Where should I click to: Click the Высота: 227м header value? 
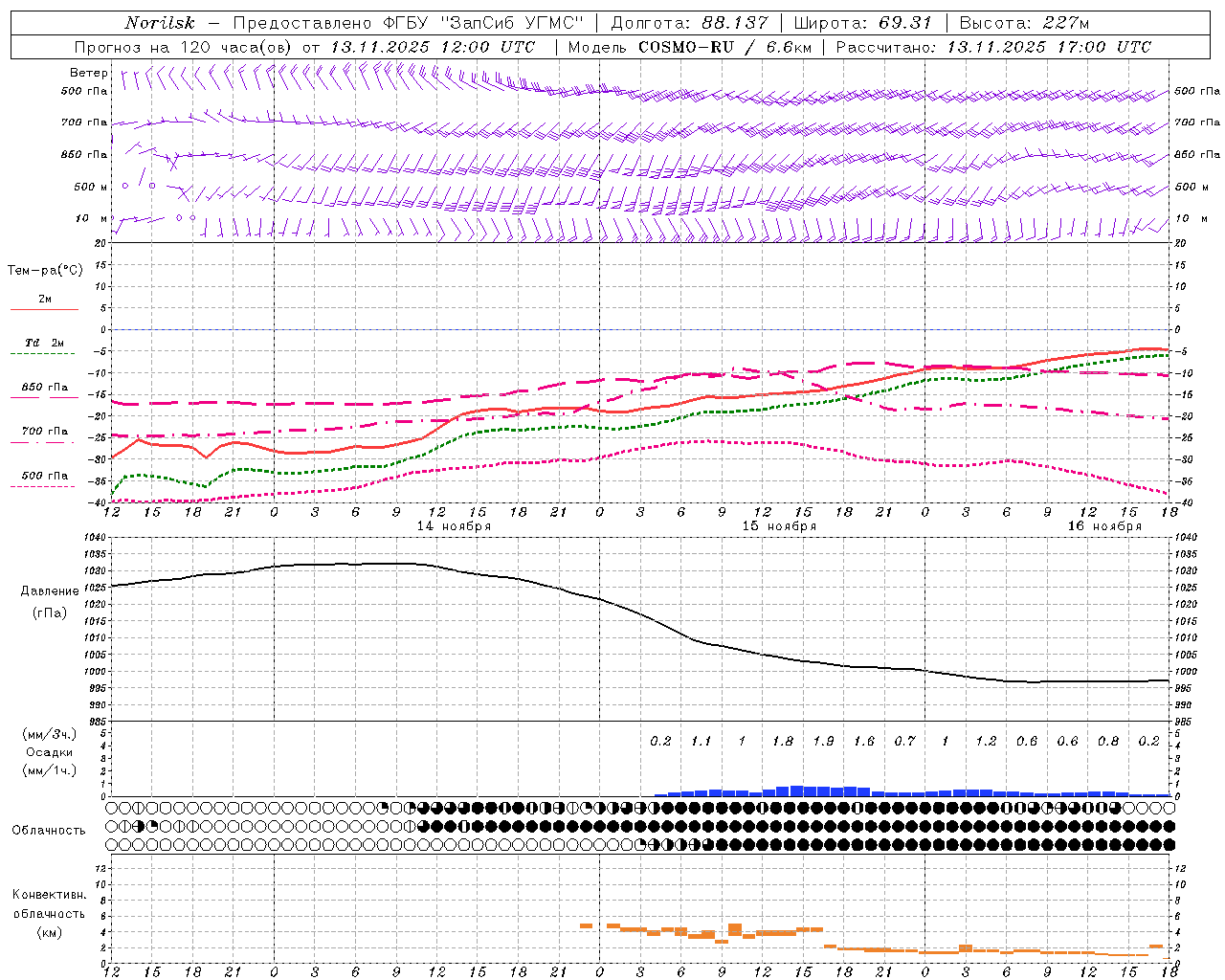click(x=1024, y=23)
